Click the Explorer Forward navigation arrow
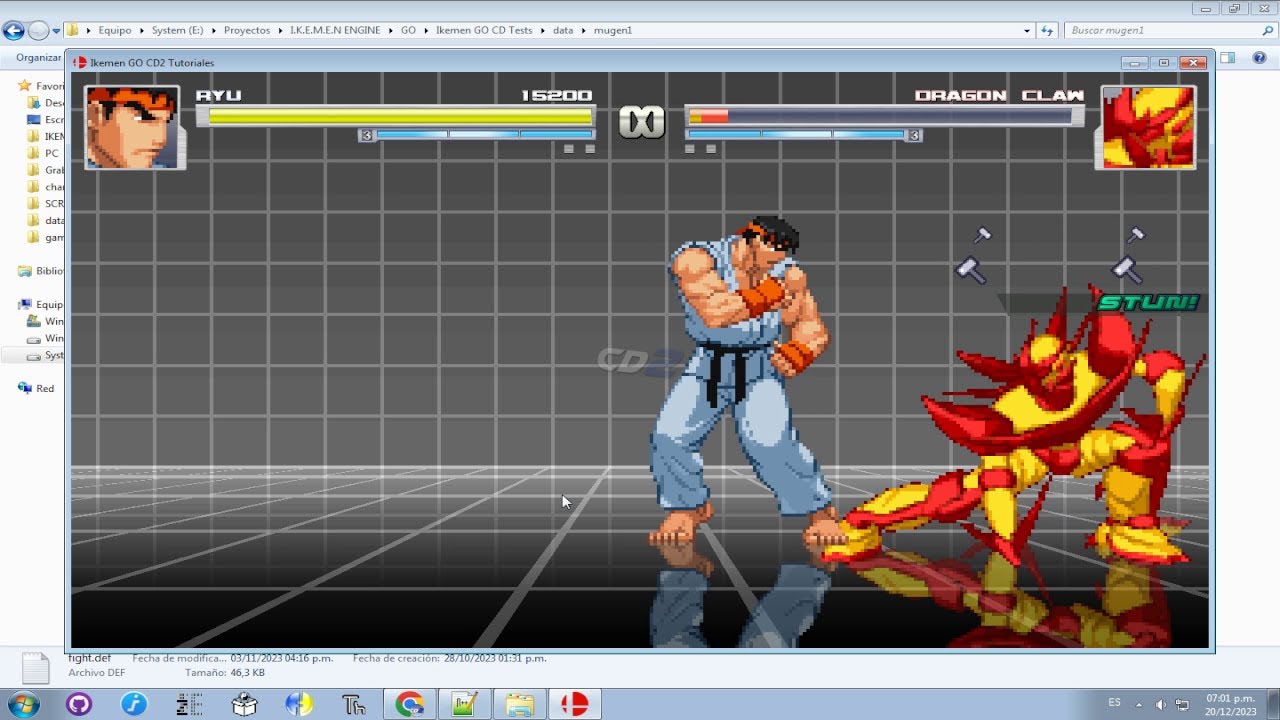The height and width of the screenshot is (720, 1280). (x=38, y=31)
